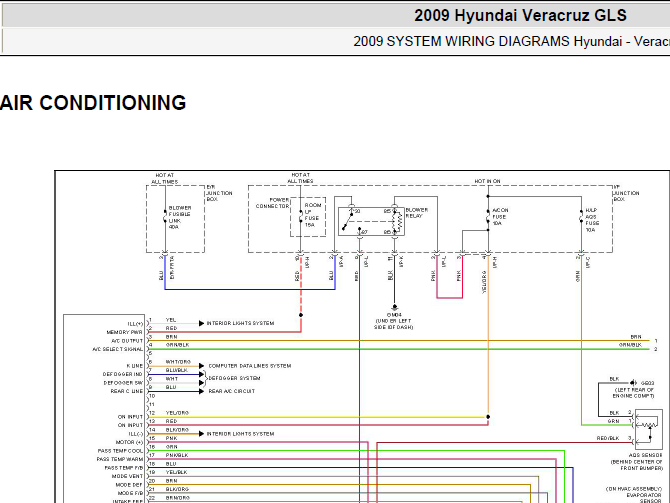
Task: Click the 'EVAPORATOR SENSOR' label
Action: pos(644,498)
